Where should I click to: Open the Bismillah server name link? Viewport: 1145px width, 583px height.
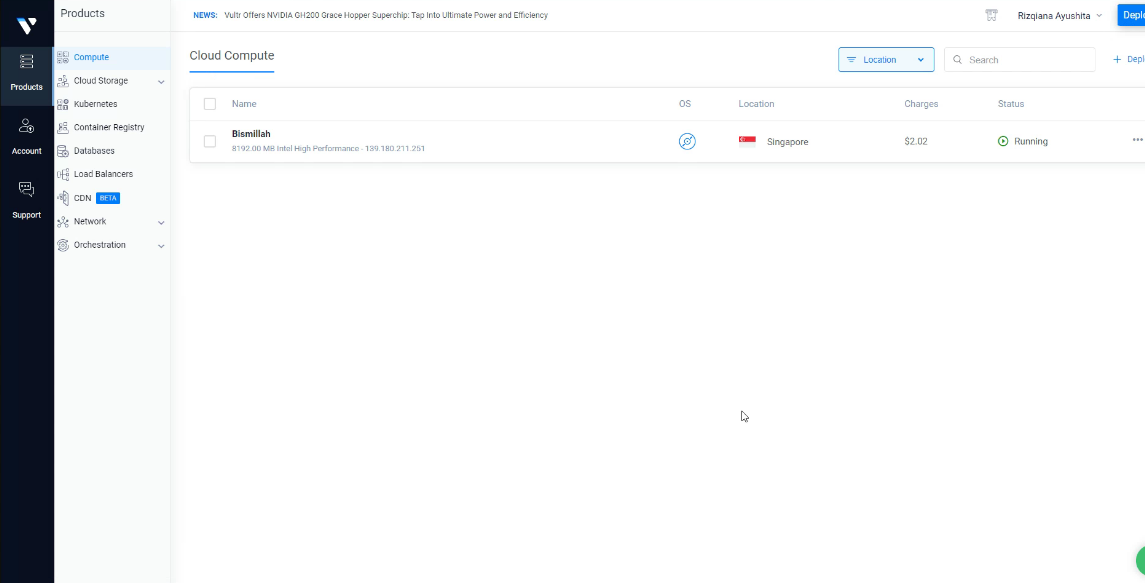pos(251,134)
